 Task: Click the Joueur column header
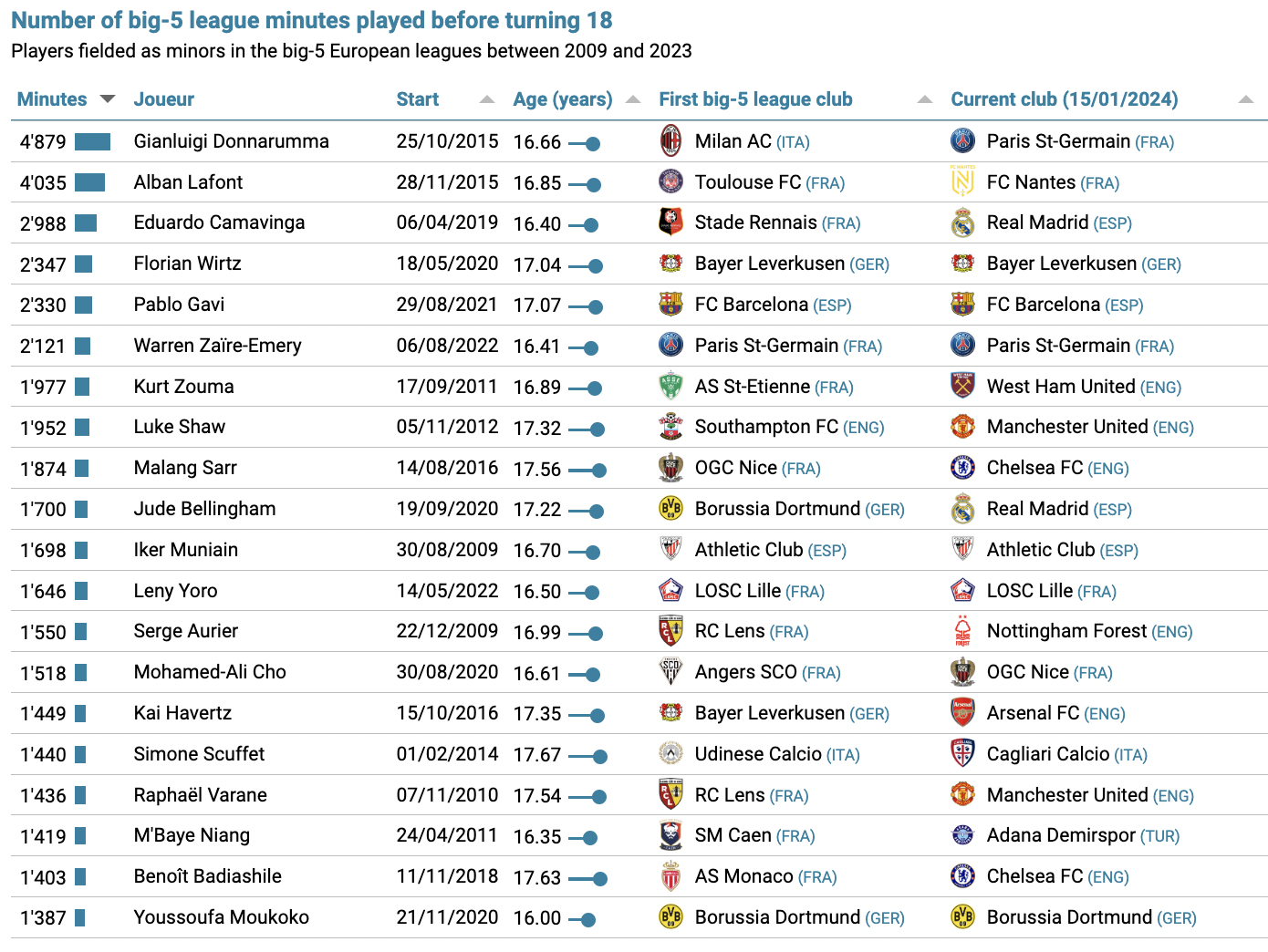click(x=164, y=99)
